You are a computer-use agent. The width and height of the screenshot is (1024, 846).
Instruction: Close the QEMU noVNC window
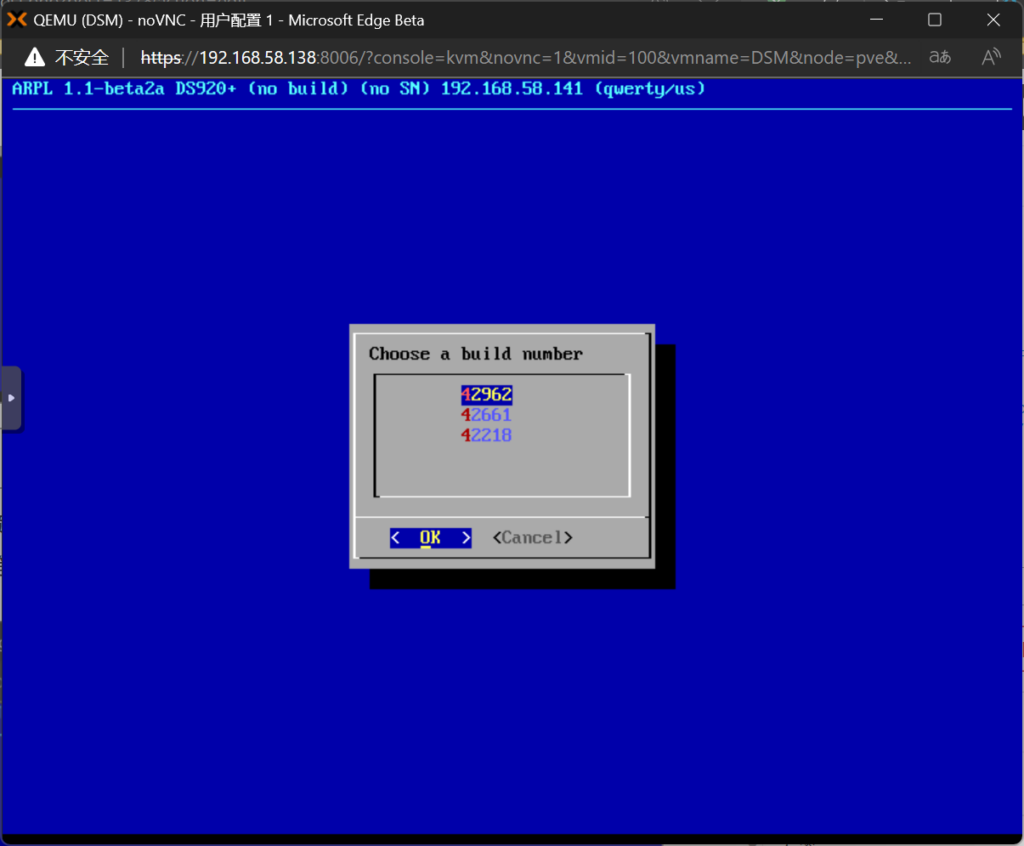[x=993, y=20]
